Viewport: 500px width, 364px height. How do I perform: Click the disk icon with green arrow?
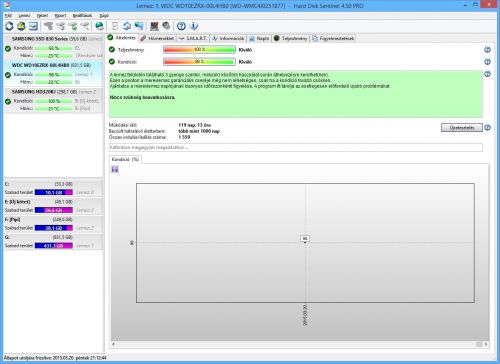click(x=73, y=26)
